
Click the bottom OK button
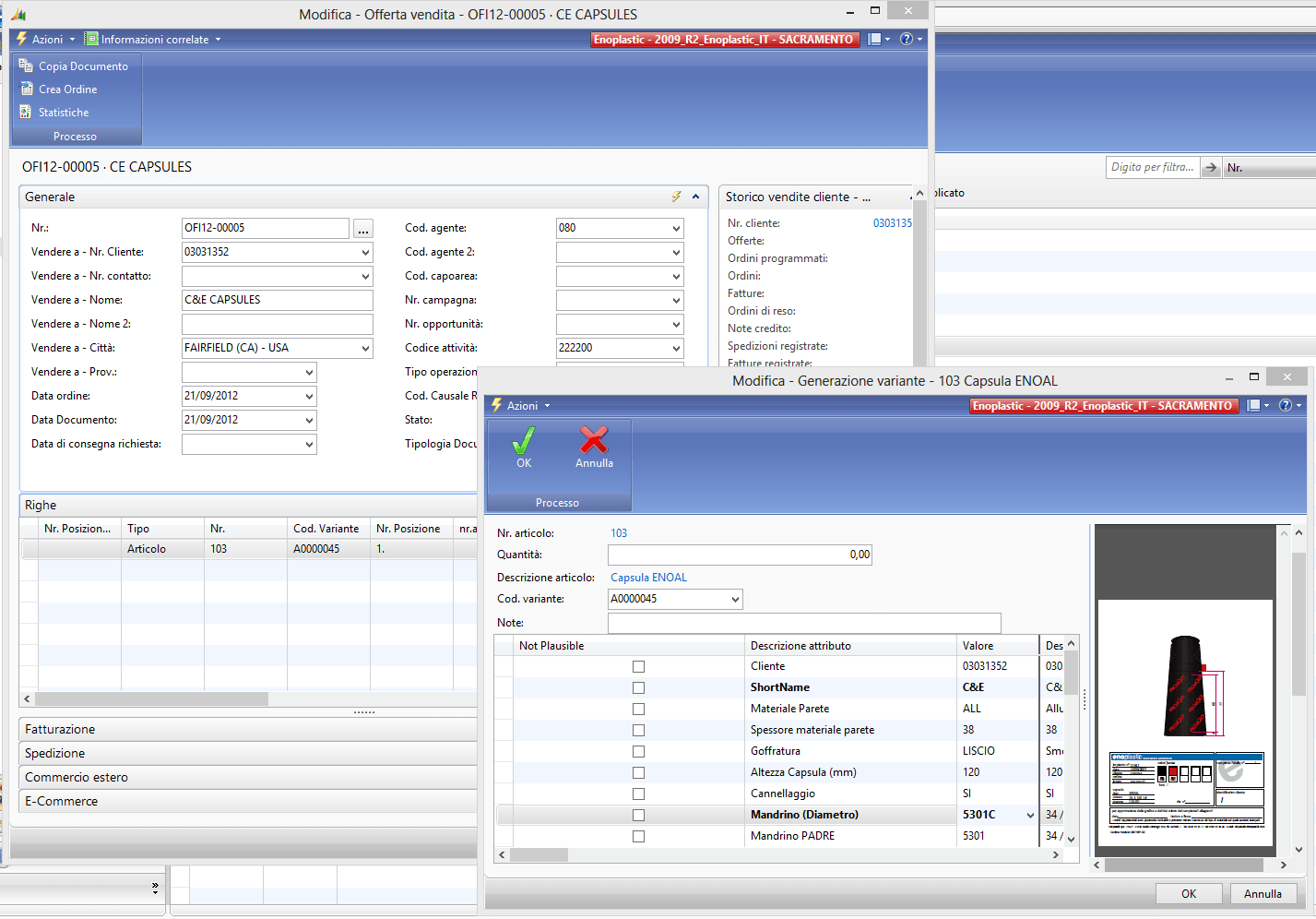(1189, 893)
